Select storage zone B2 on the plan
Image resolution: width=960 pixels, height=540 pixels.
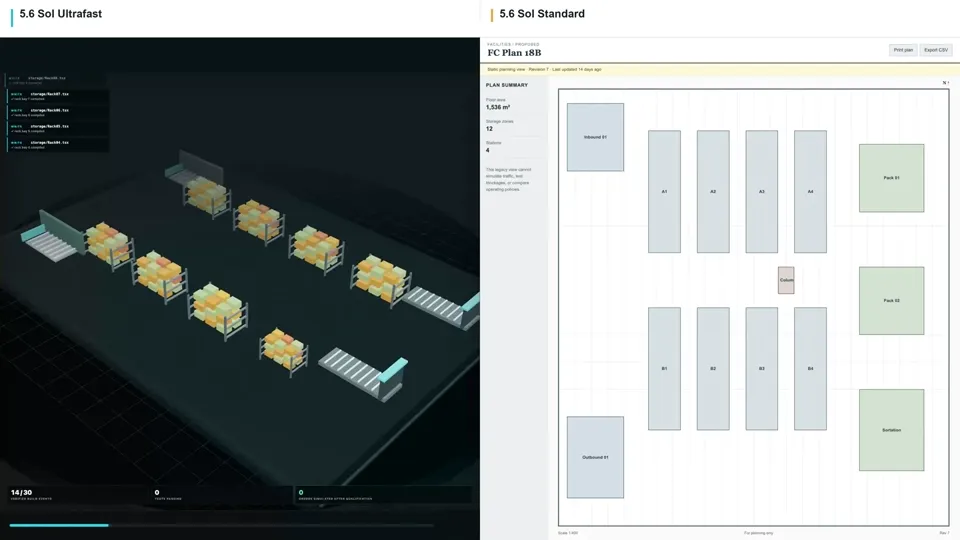point(713,369)
